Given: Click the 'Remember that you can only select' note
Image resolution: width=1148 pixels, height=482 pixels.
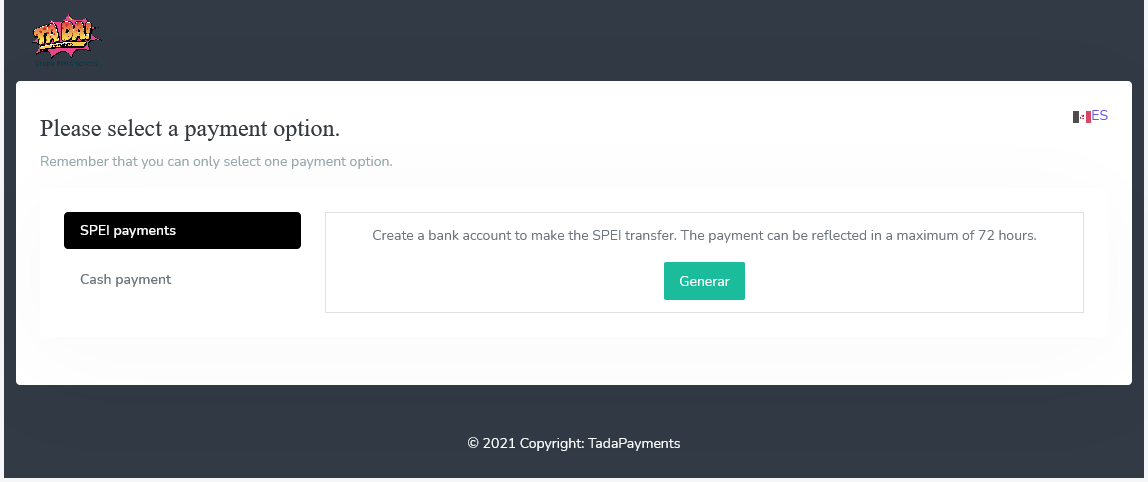Looking at the screenshot, I should point(216,161).
